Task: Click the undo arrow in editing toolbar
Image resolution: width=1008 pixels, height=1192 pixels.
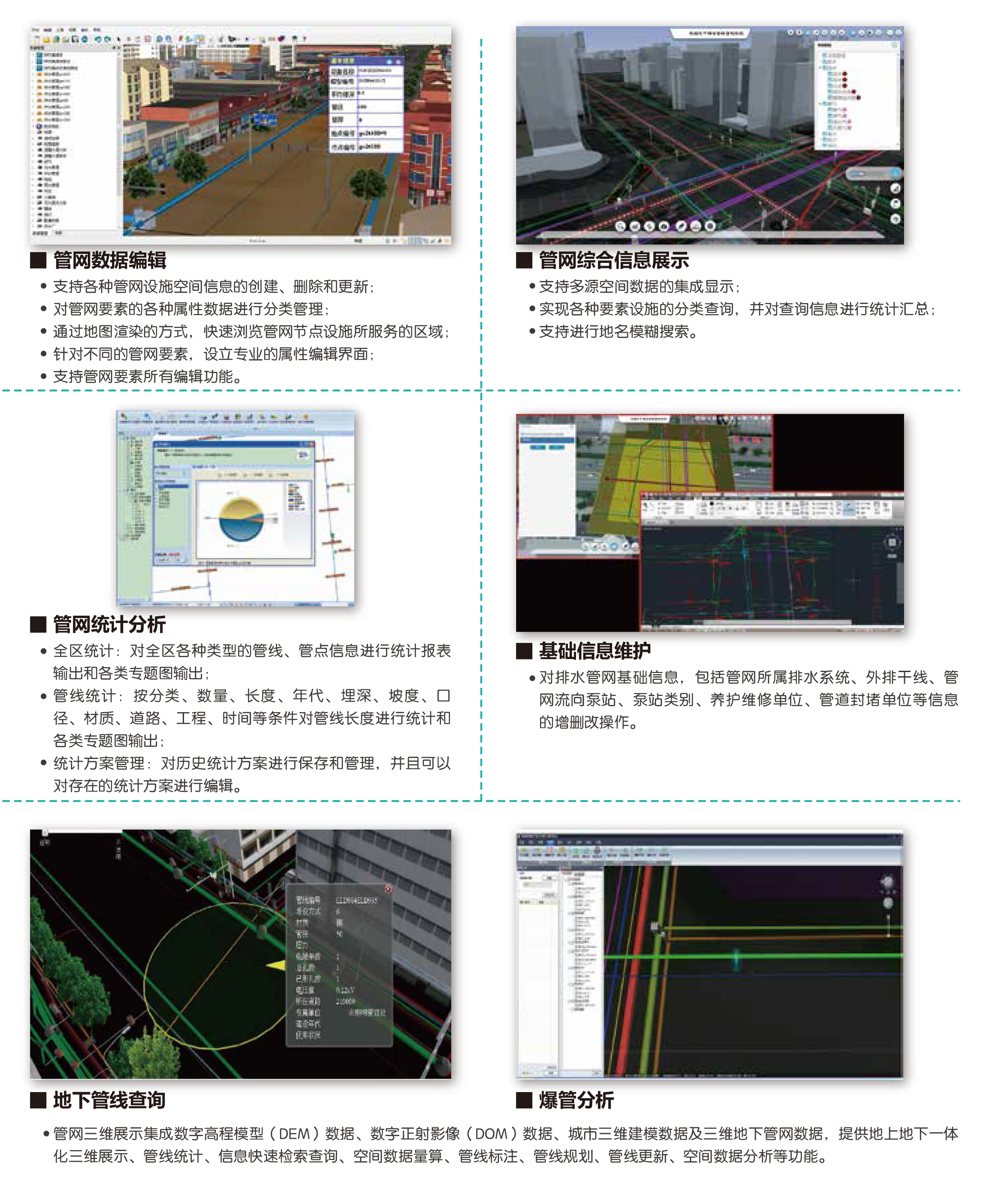Action: [98, 39]
